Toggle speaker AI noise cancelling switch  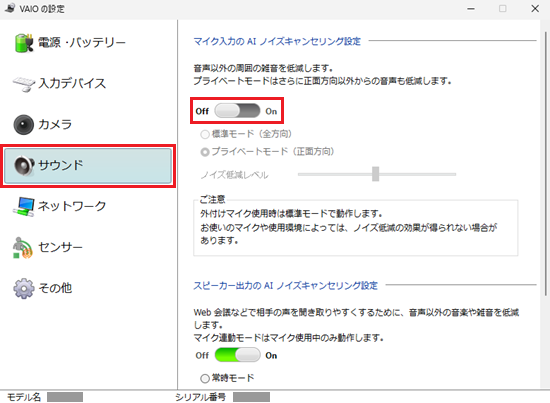tap(237, 355)
